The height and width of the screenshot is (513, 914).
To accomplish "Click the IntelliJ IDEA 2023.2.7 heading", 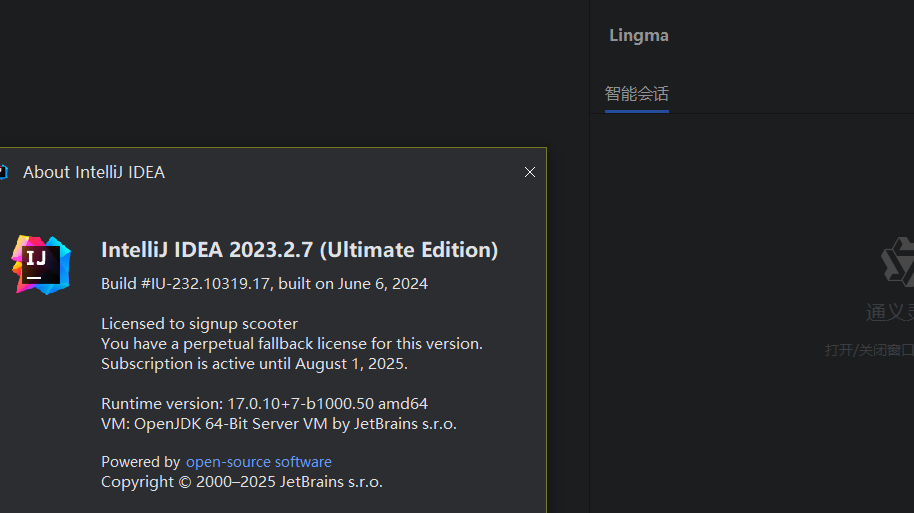I will tap(299, 249).
